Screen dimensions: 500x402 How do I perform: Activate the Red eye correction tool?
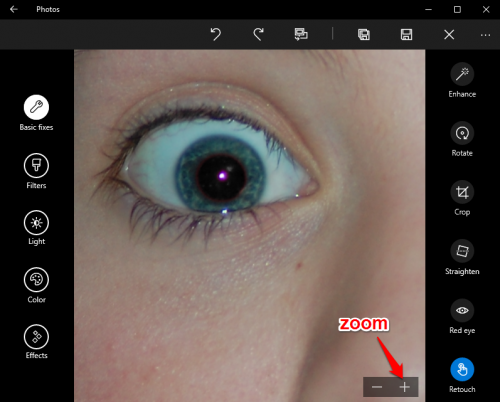coord(462,310)
